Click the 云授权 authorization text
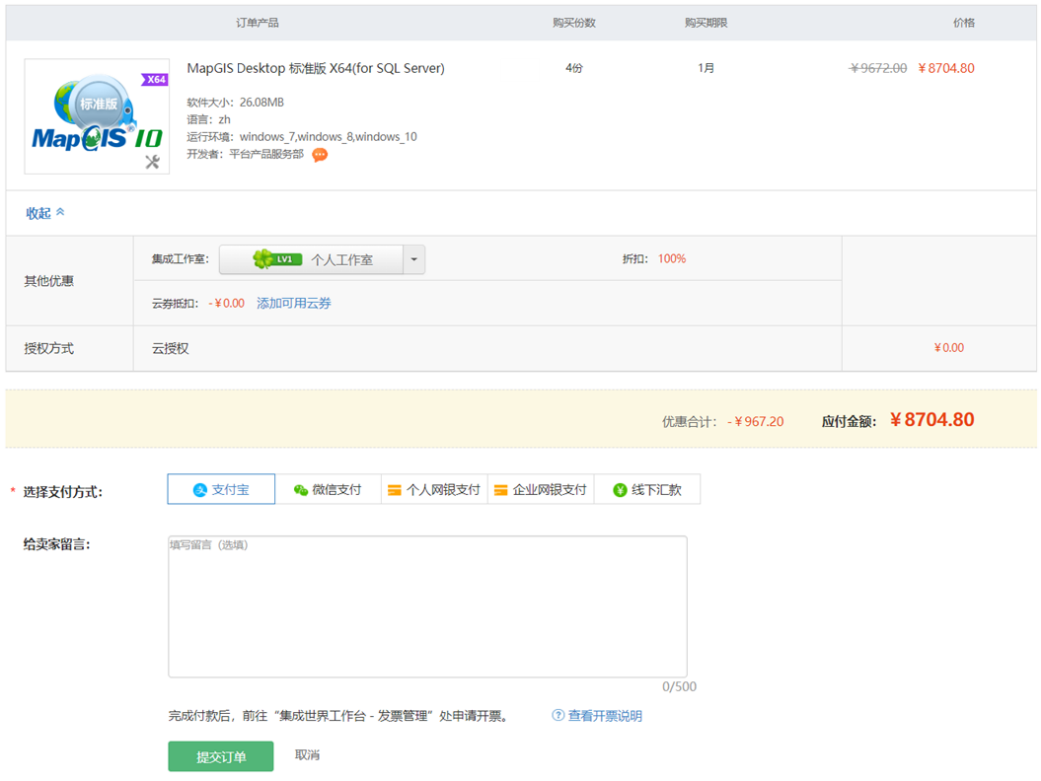The image size is (1041, 781). pyautogui.click(x=171, y=349)
